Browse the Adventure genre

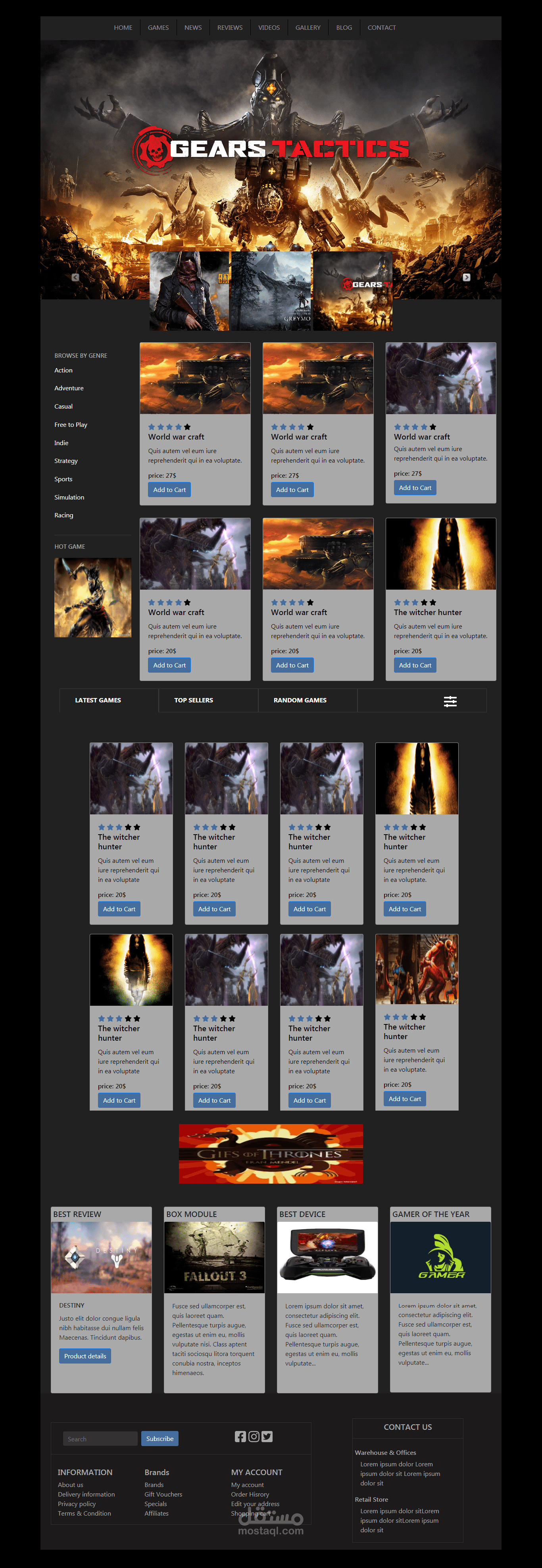[69, 388]
